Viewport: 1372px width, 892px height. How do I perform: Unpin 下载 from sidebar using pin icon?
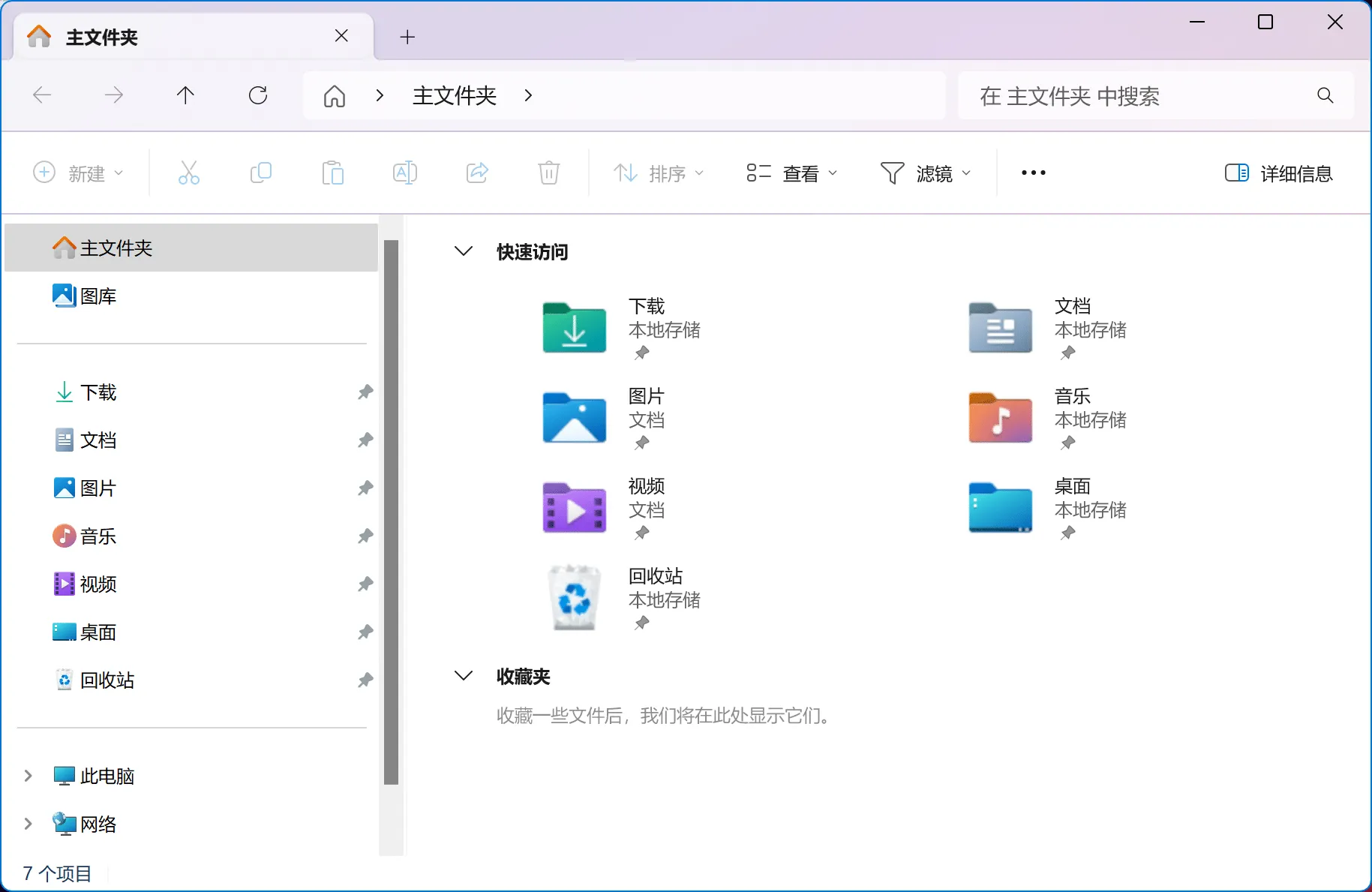click(x=365, y=392)
